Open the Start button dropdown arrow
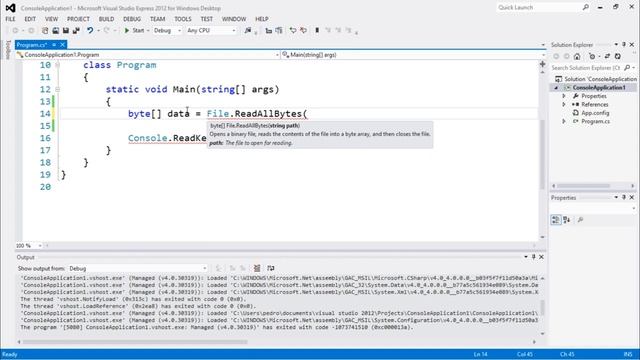This screenshot has width=640, height=360. (148, 31)
